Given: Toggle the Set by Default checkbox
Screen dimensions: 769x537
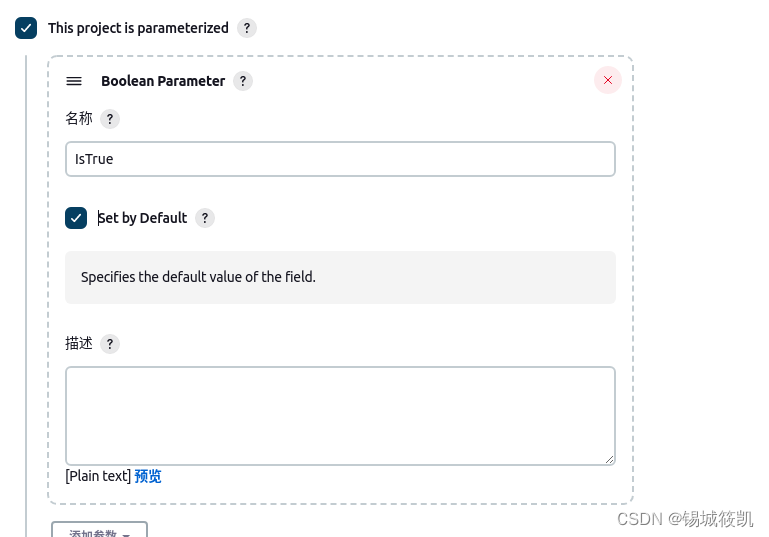Looking at the screenshot, I should pyautogui.click(x=76, y=218).
